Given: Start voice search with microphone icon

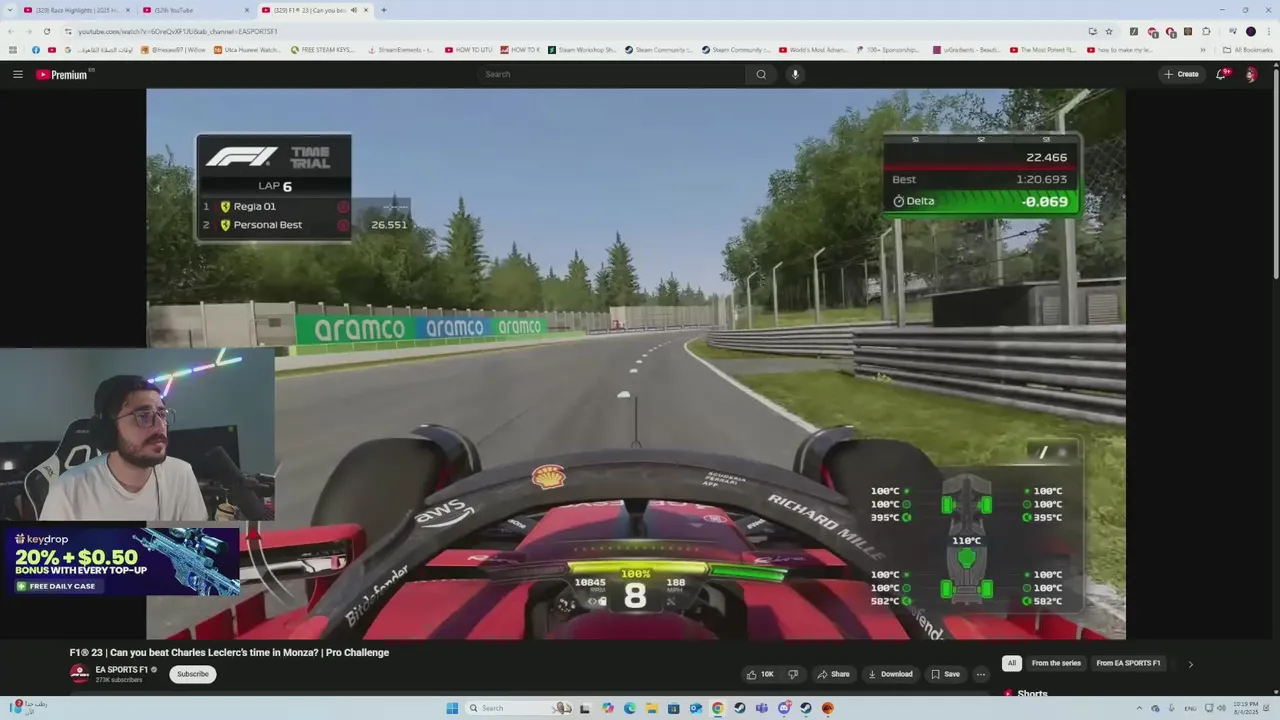Looking at the screenshot, I should point(795,74).
